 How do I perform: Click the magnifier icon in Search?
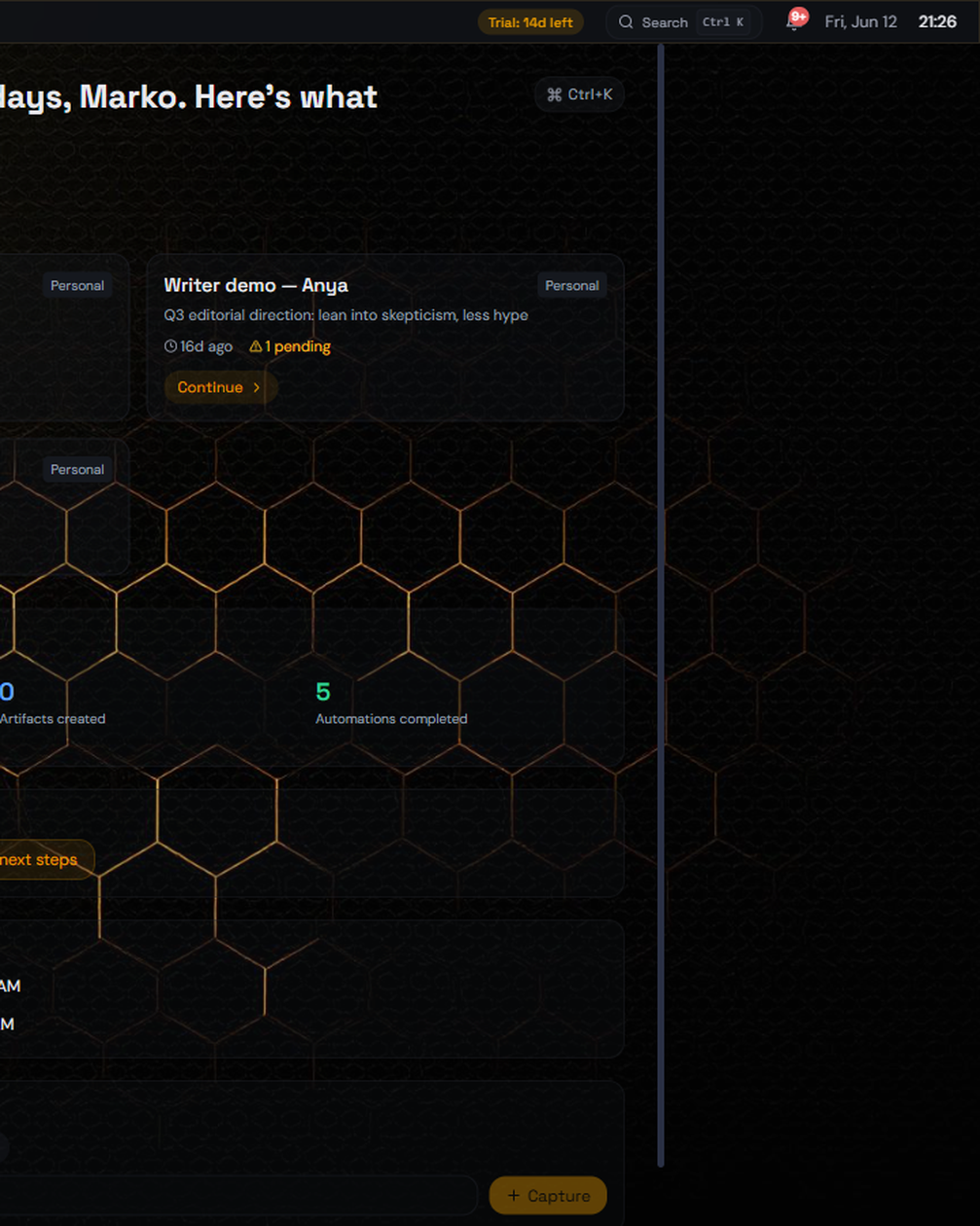(626, 21)
